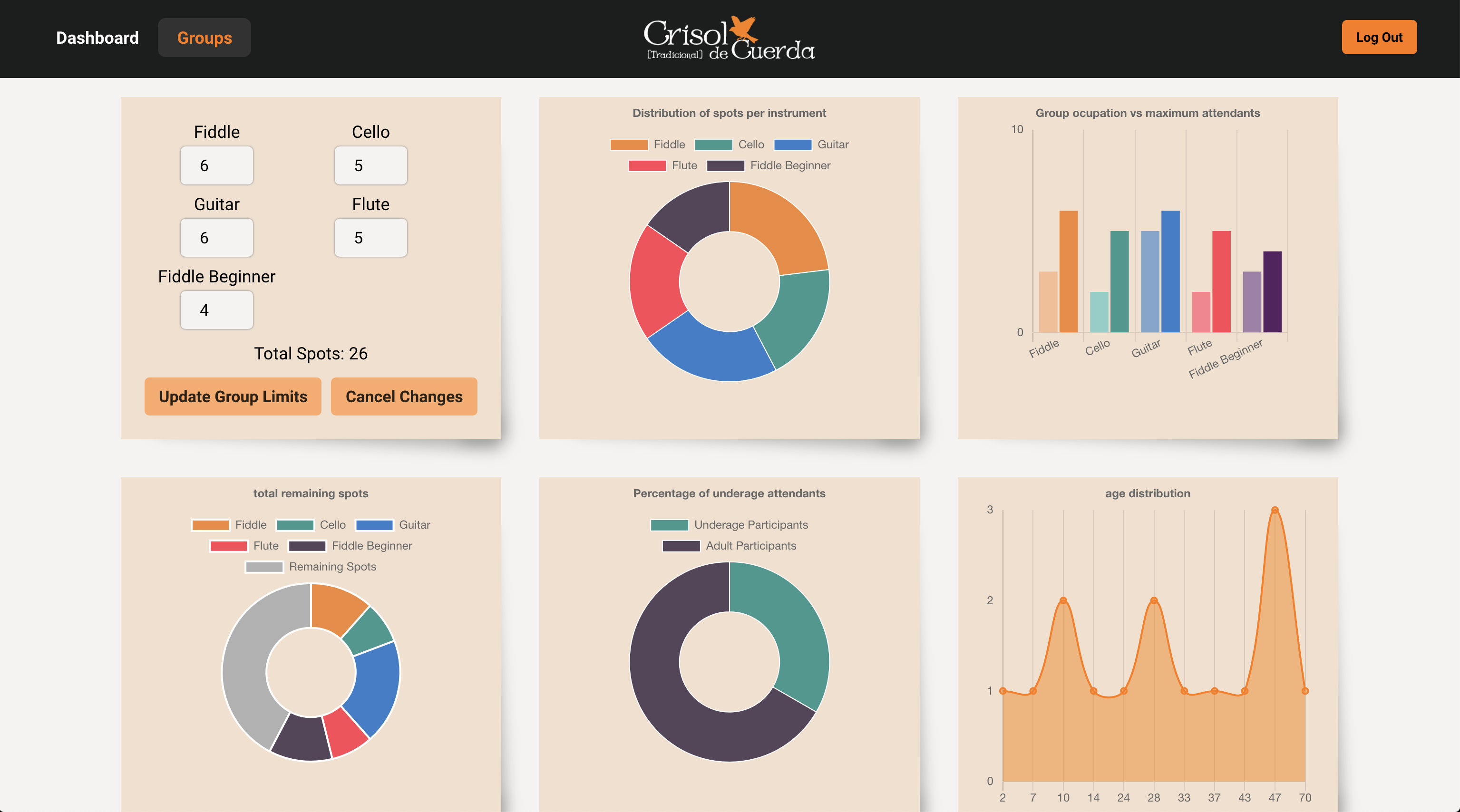Viewport: 1460px width, 812px height.
Task: Select the Groups tab
Action: click(204, 37)
